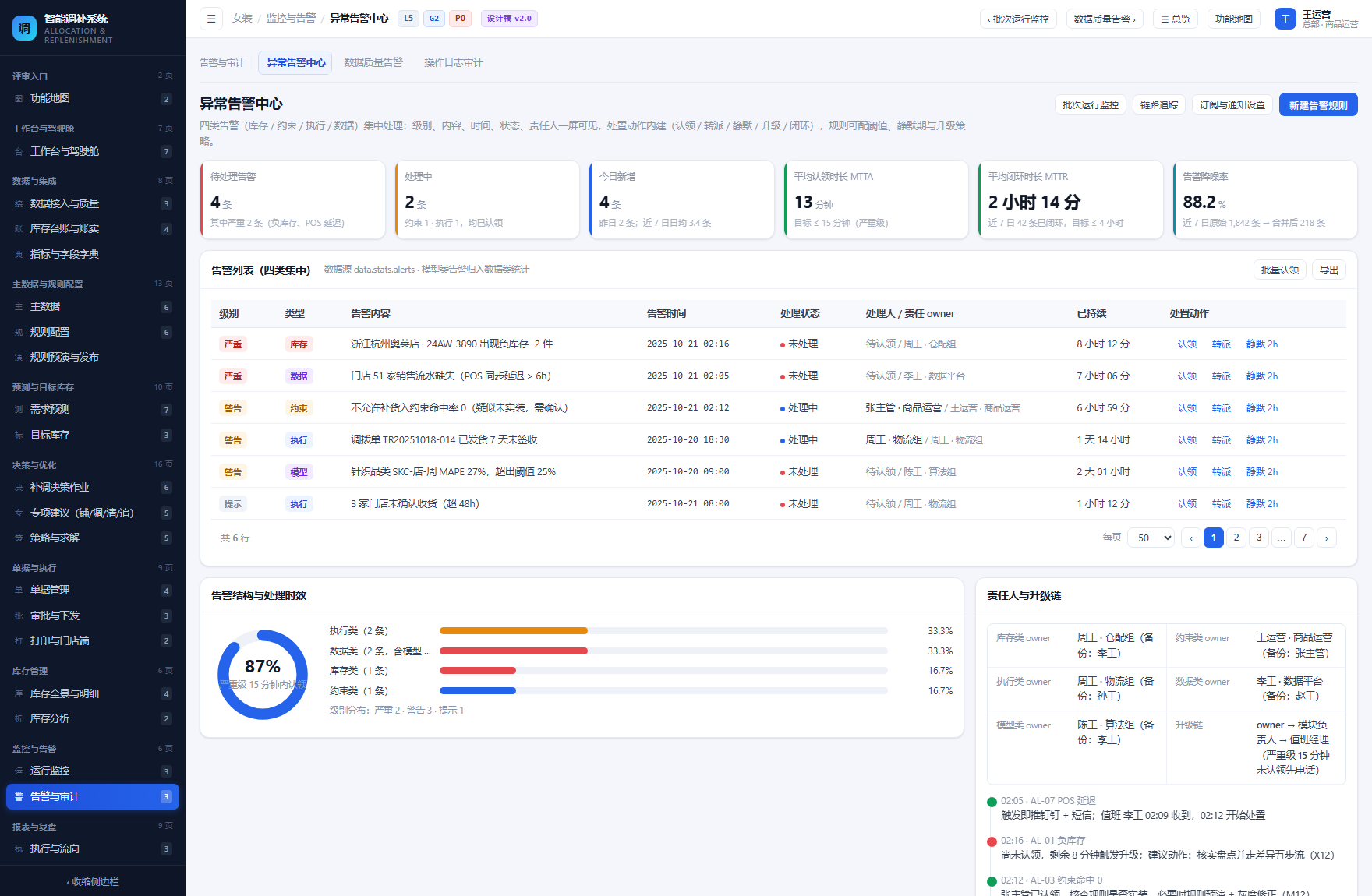The image size is (1372, 896).
Task: Open the 王 user avatar
Action: point(1285,19)
